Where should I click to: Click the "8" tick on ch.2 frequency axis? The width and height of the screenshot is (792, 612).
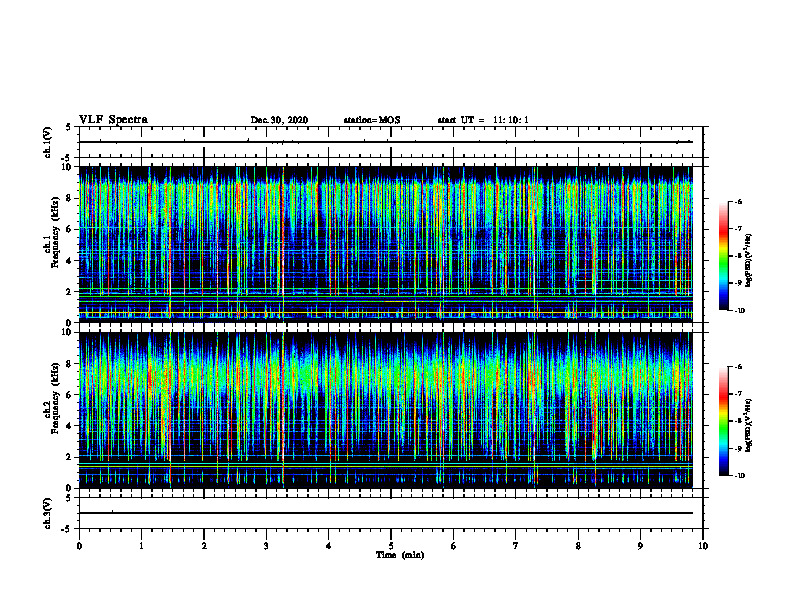[x=69, y=364]
